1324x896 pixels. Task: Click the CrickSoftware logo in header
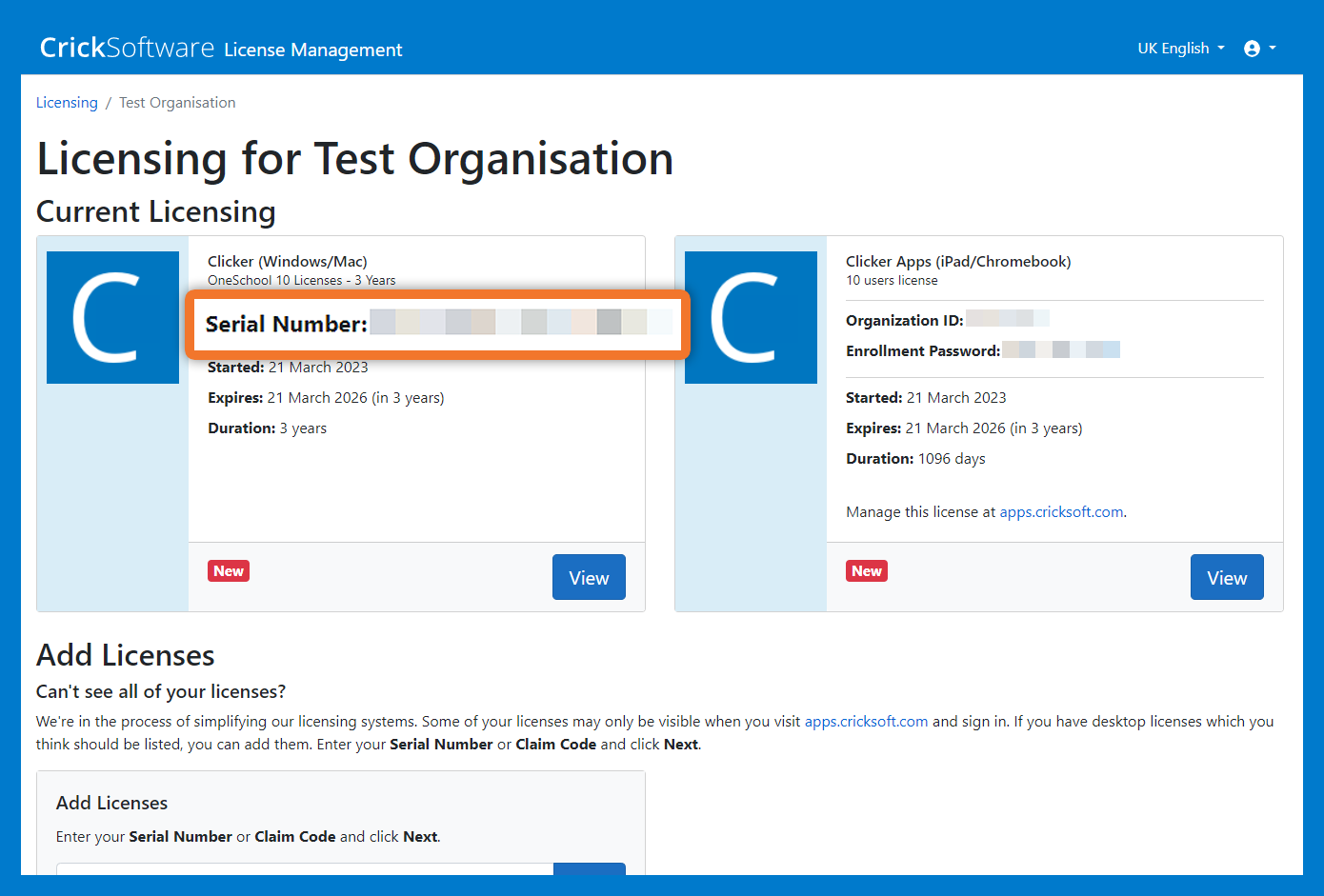127,48
